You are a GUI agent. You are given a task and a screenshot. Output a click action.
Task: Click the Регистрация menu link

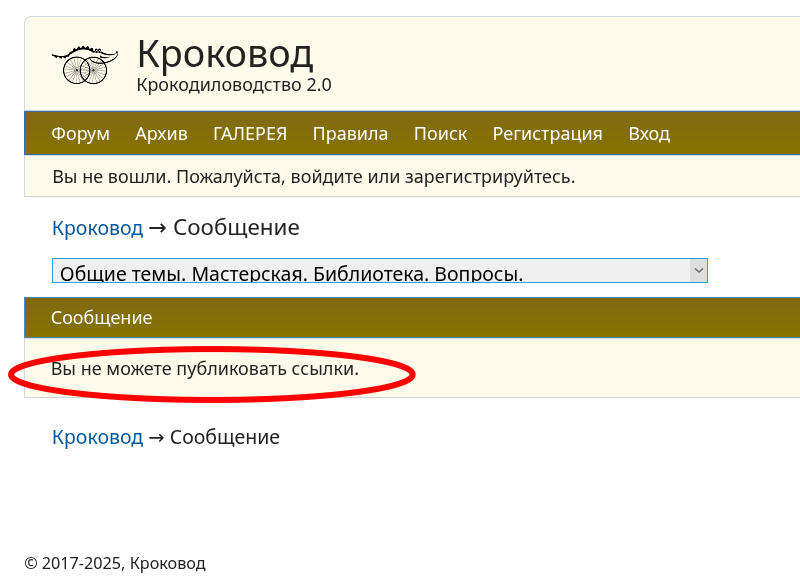[547, 134]
